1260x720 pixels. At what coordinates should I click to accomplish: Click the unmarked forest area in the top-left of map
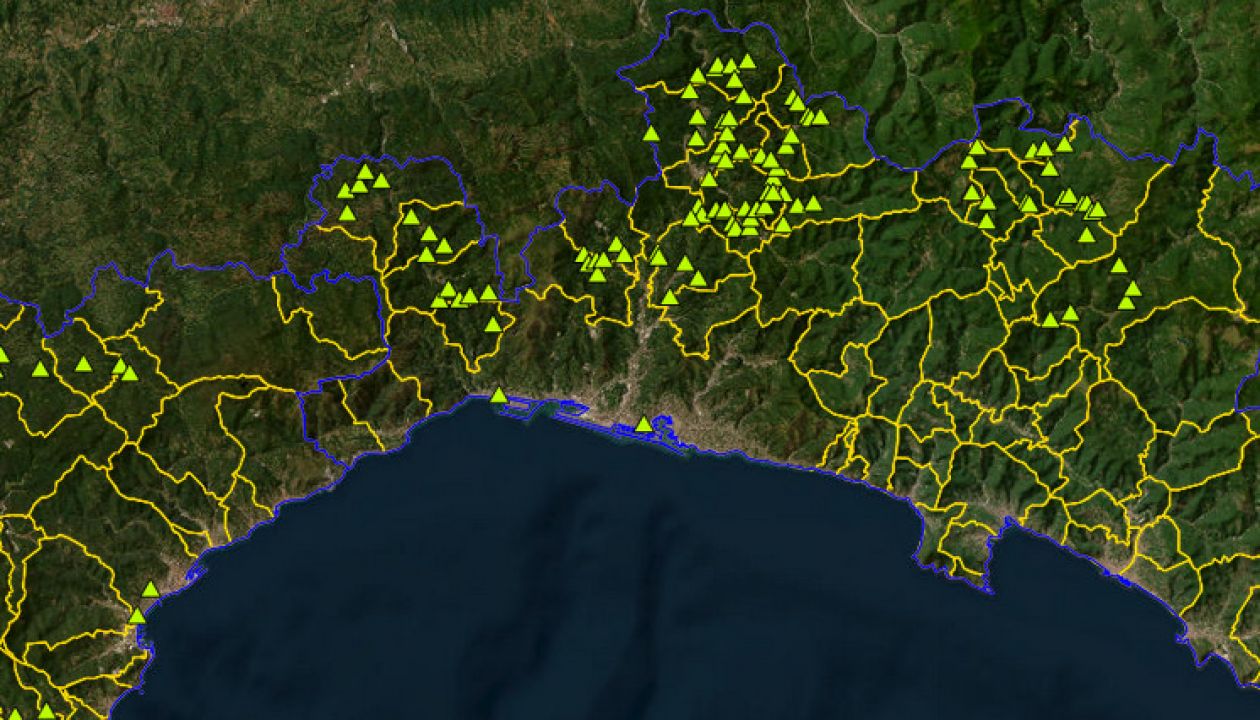[x=150, y=120]
